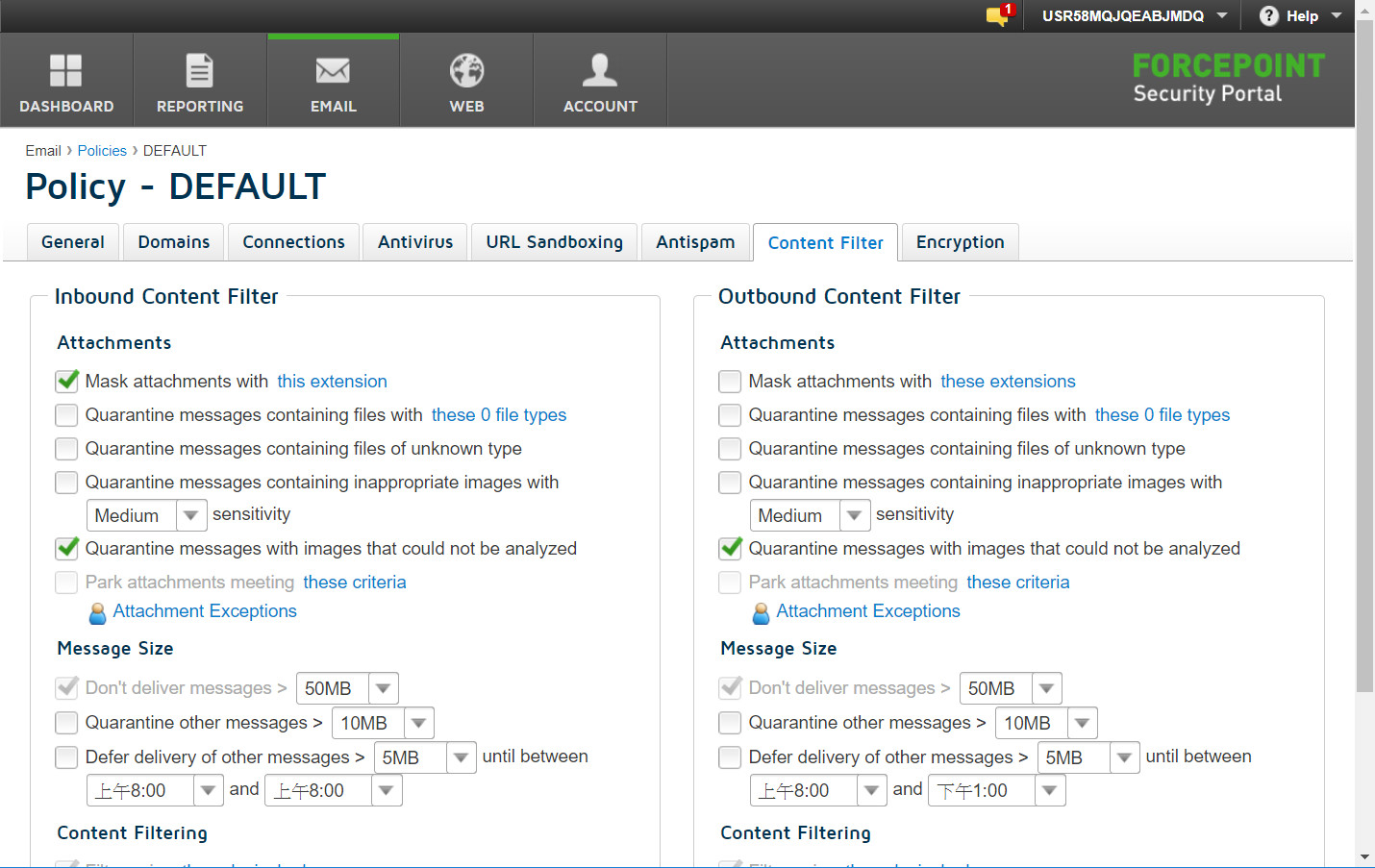1375x868 pixels.
Task: Click the Help question mark icon
Action: pyautogui.click(x=1269, y=15)
